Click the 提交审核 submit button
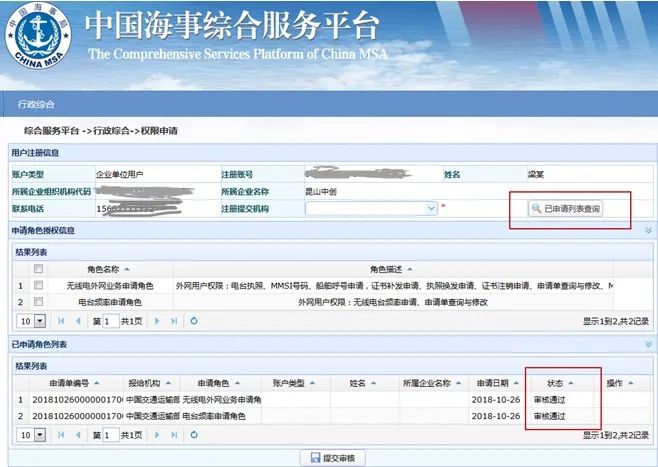This screenshot has width=658, height=467. point(333,458)
